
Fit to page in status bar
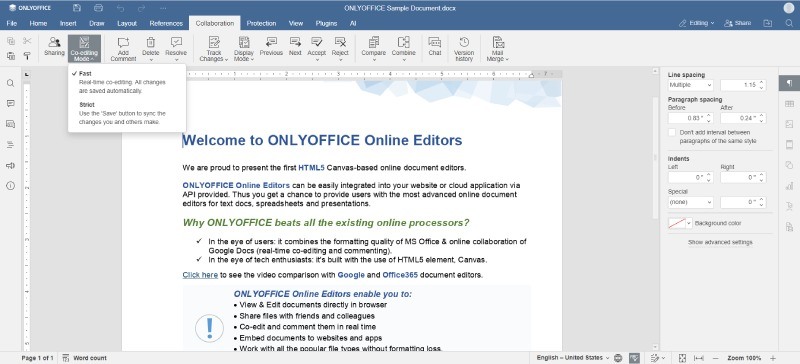coord(682,358)
